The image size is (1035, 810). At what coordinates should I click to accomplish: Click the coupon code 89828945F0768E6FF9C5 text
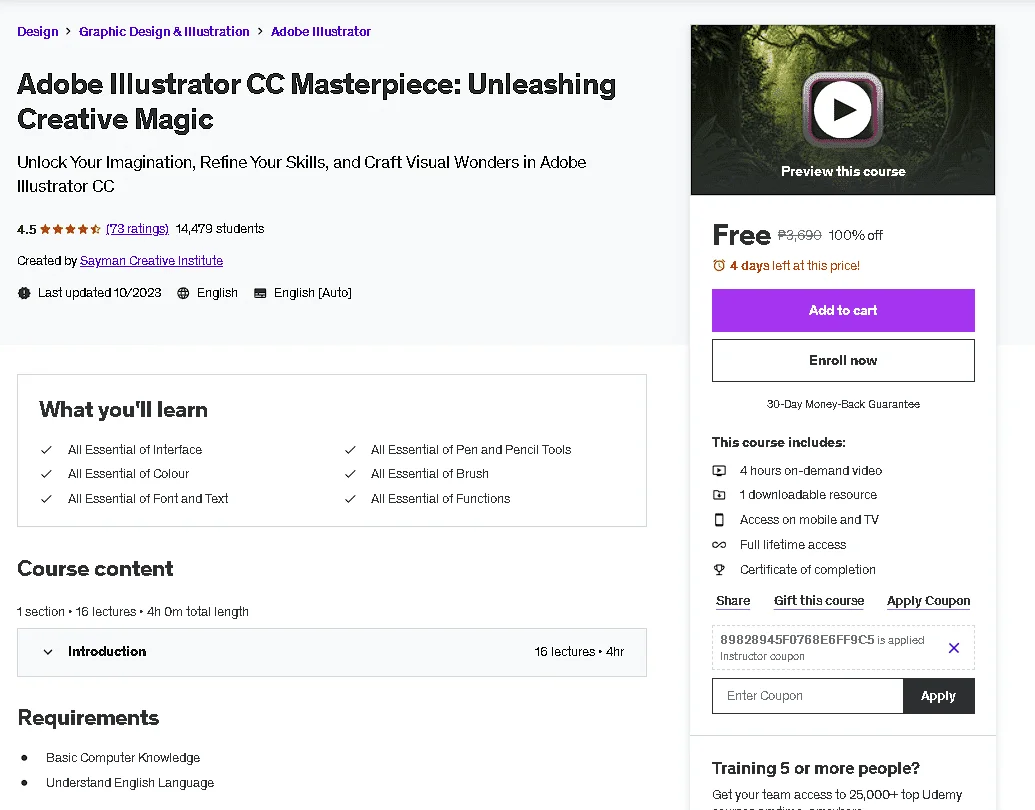pyautogui.click(x=797, y=640)
